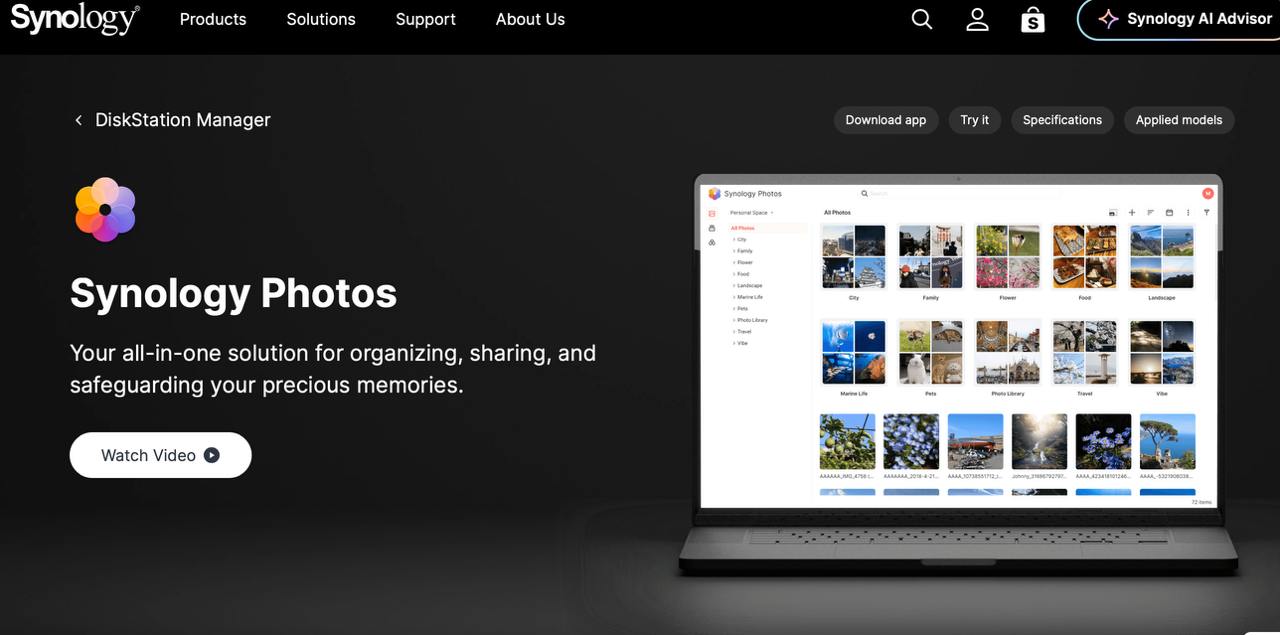This screenshot has width=1280, height=635.
Task: Open the user account icon
Action: point(977,19)
